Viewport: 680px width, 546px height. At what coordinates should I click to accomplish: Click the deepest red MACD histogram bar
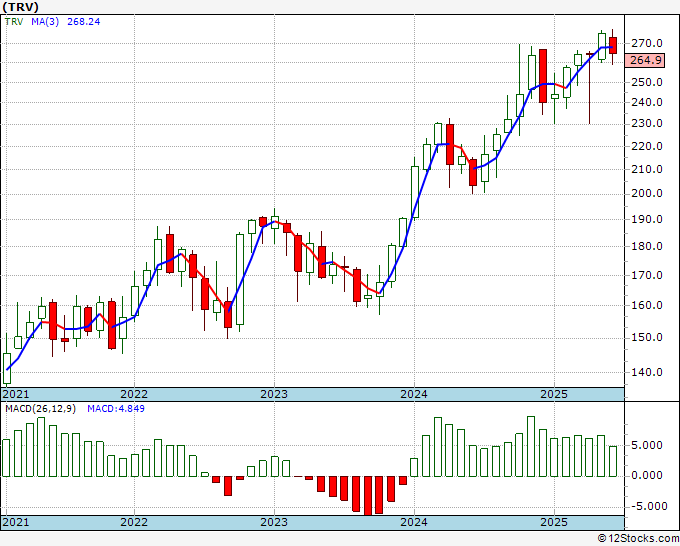coord(368,496)
